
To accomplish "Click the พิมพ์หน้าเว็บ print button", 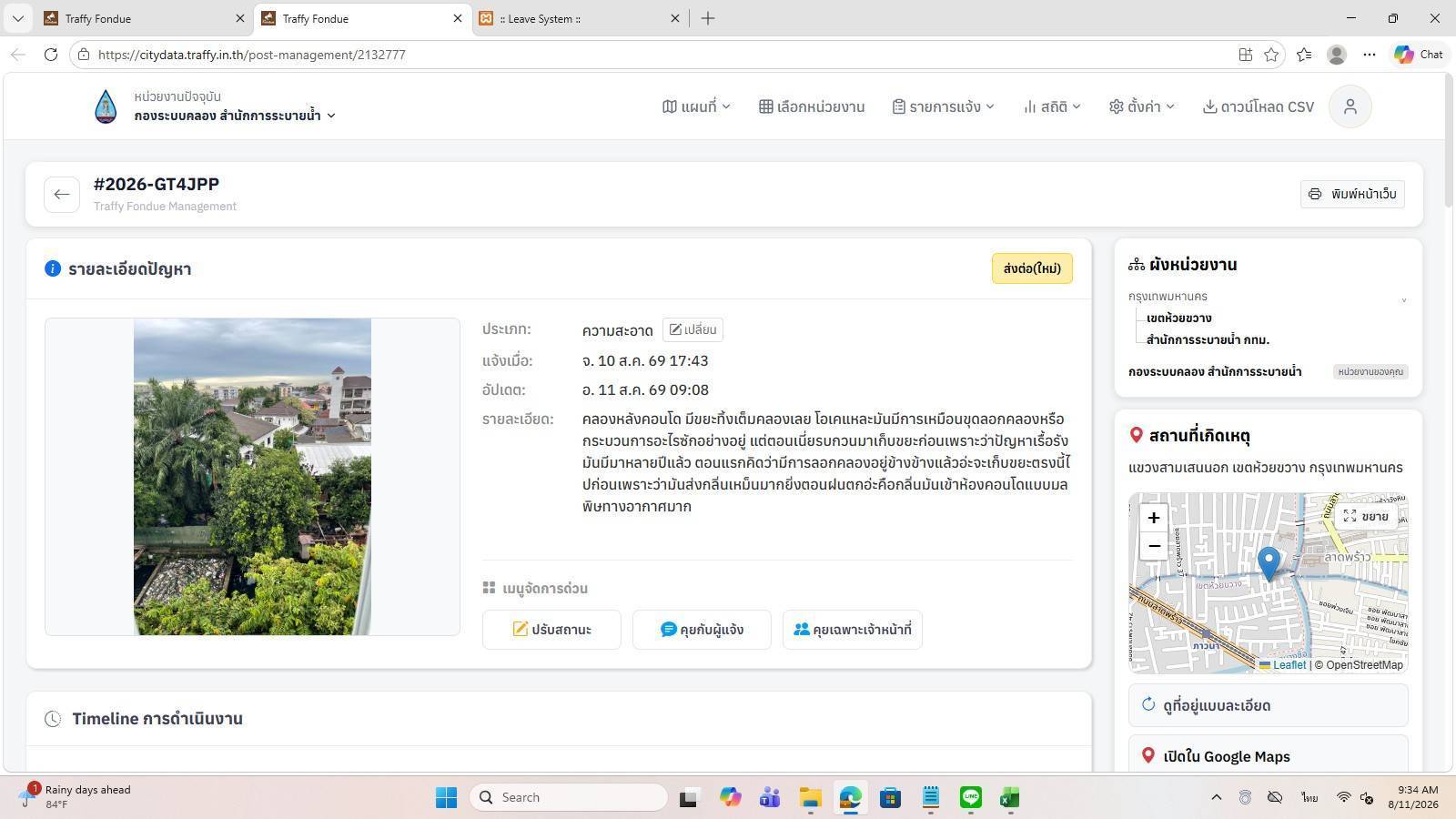I will click(1352, 194).
